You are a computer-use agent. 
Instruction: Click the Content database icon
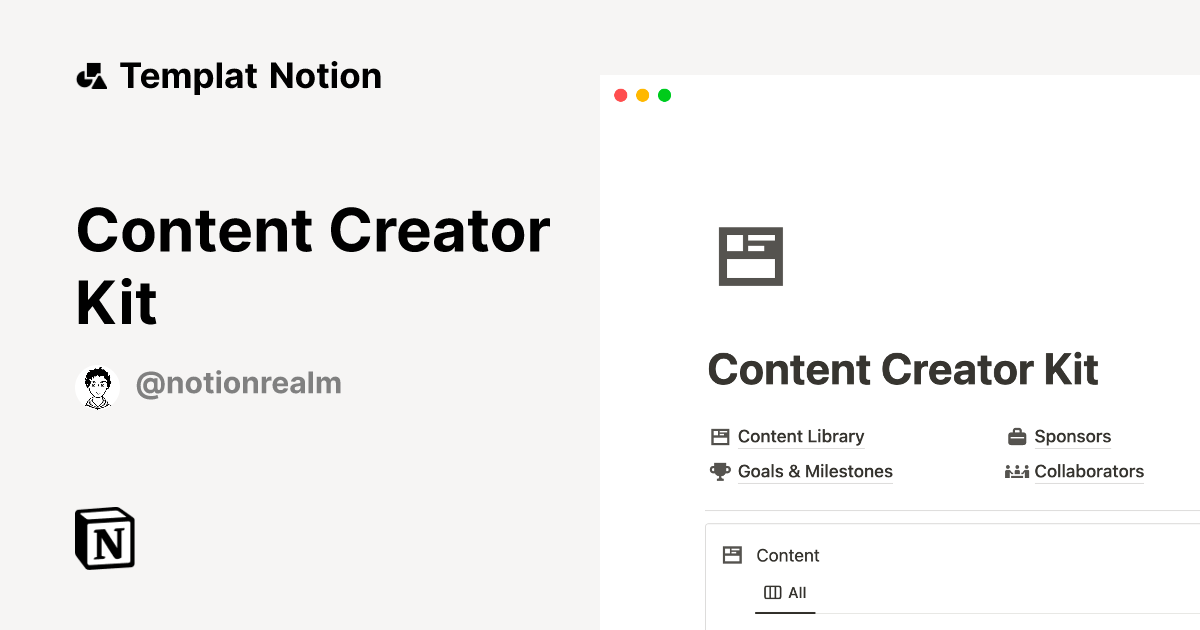(733, 555)
